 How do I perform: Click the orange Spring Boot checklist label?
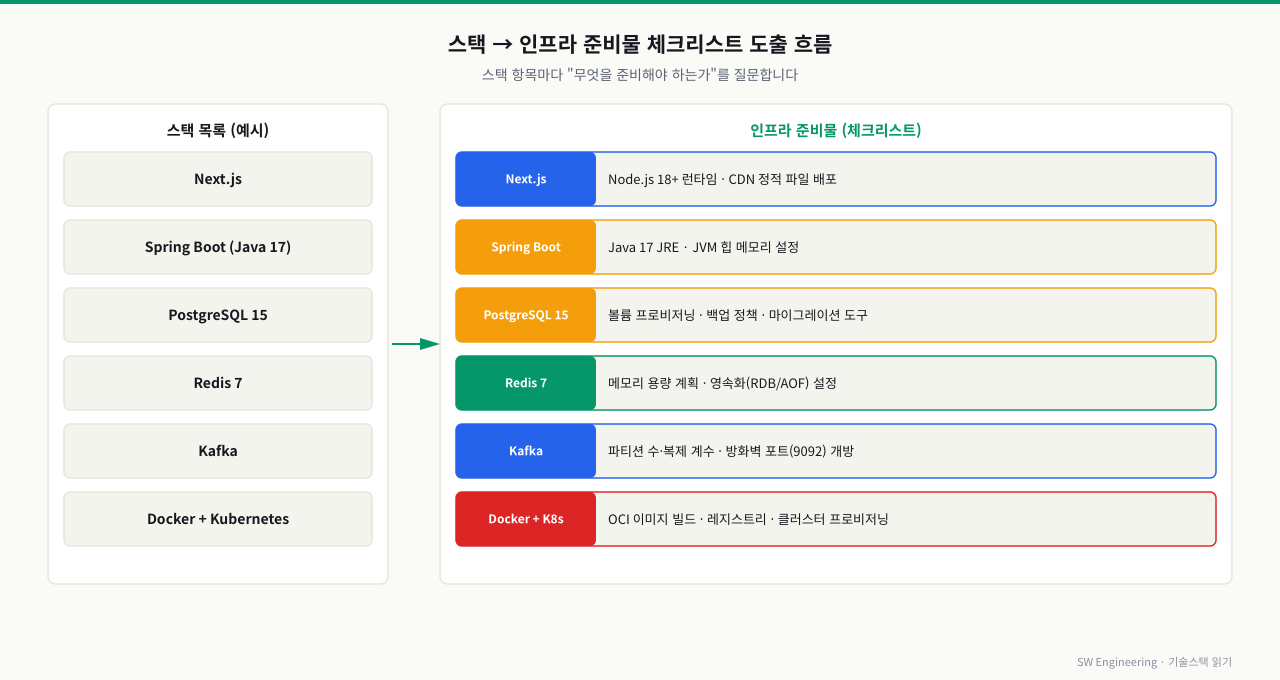tap(526, 247)
